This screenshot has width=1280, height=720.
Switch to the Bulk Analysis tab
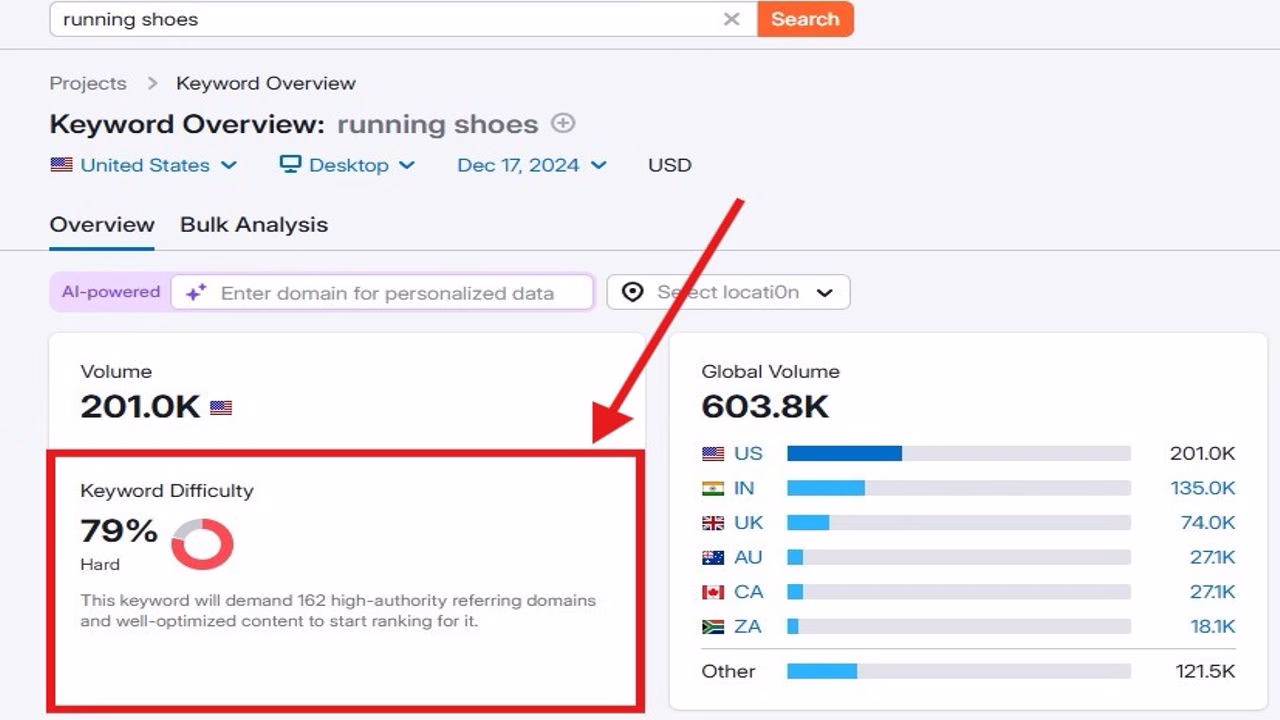coord(253,224)
